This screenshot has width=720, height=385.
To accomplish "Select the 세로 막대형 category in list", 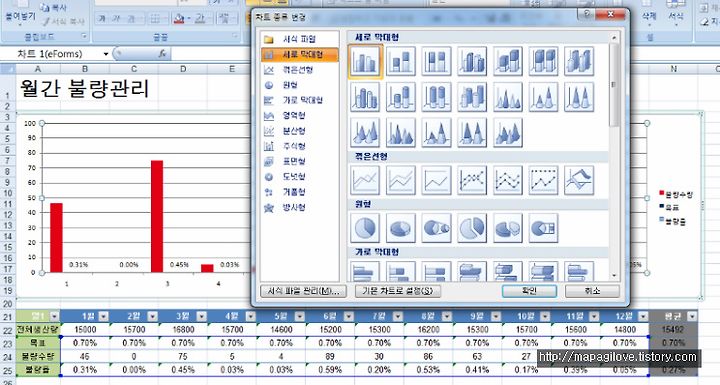I will [299, 55].
